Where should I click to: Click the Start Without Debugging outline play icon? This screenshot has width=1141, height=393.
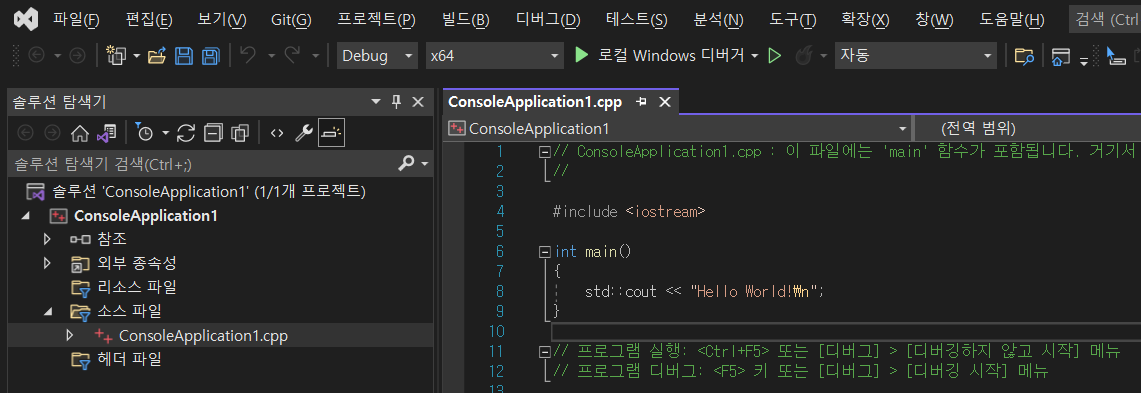coord(774,55)
